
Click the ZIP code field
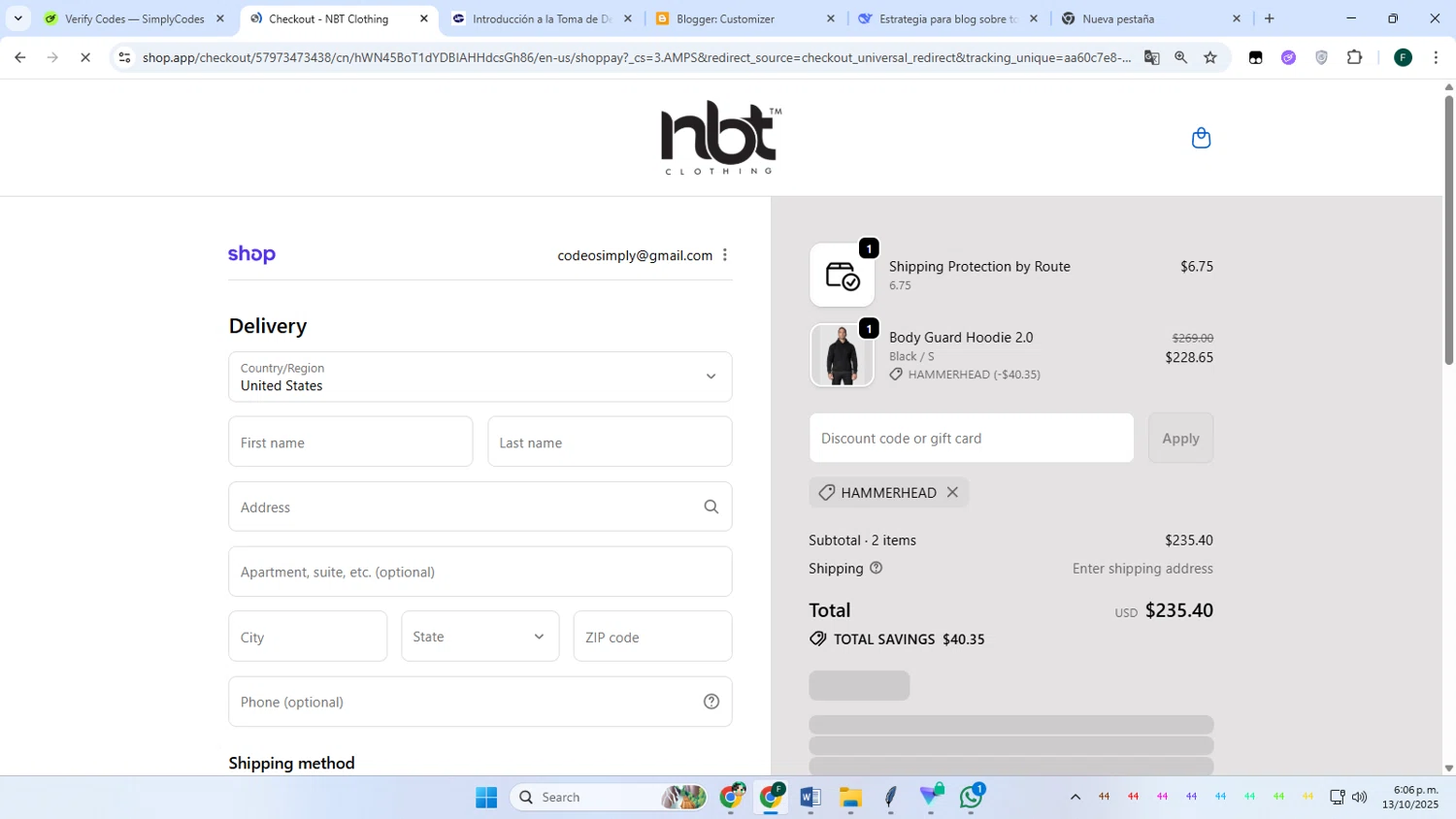[x=652, y=637]
